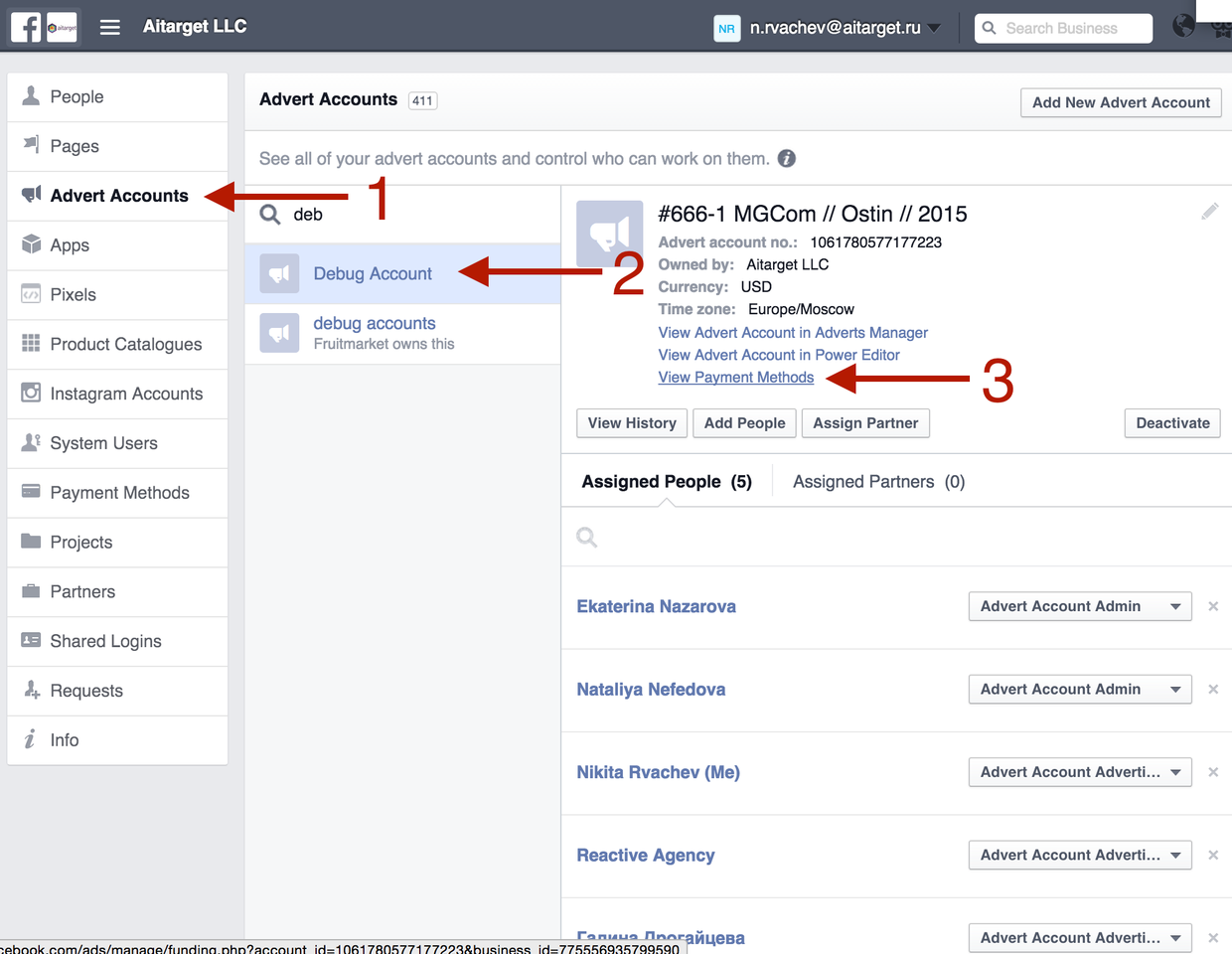
Task: Click the Add People button
Action: (744, 423)
